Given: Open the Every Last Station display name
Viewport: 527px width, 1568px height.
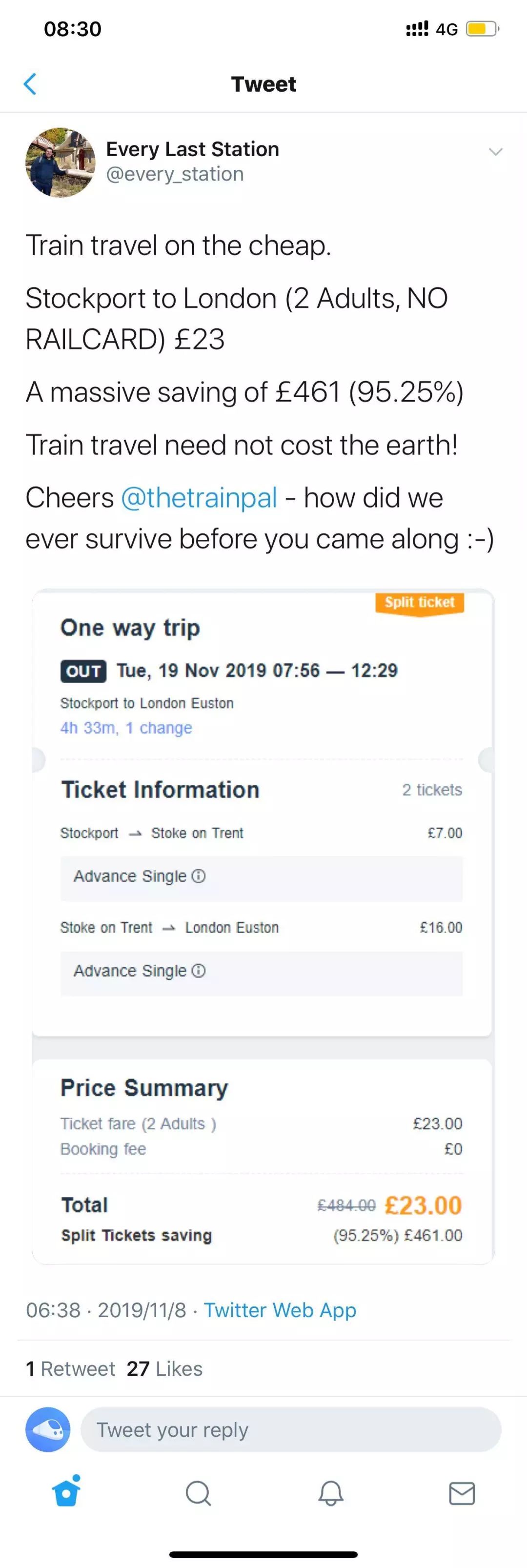Looking at the screenshot, I should [192, 149].
